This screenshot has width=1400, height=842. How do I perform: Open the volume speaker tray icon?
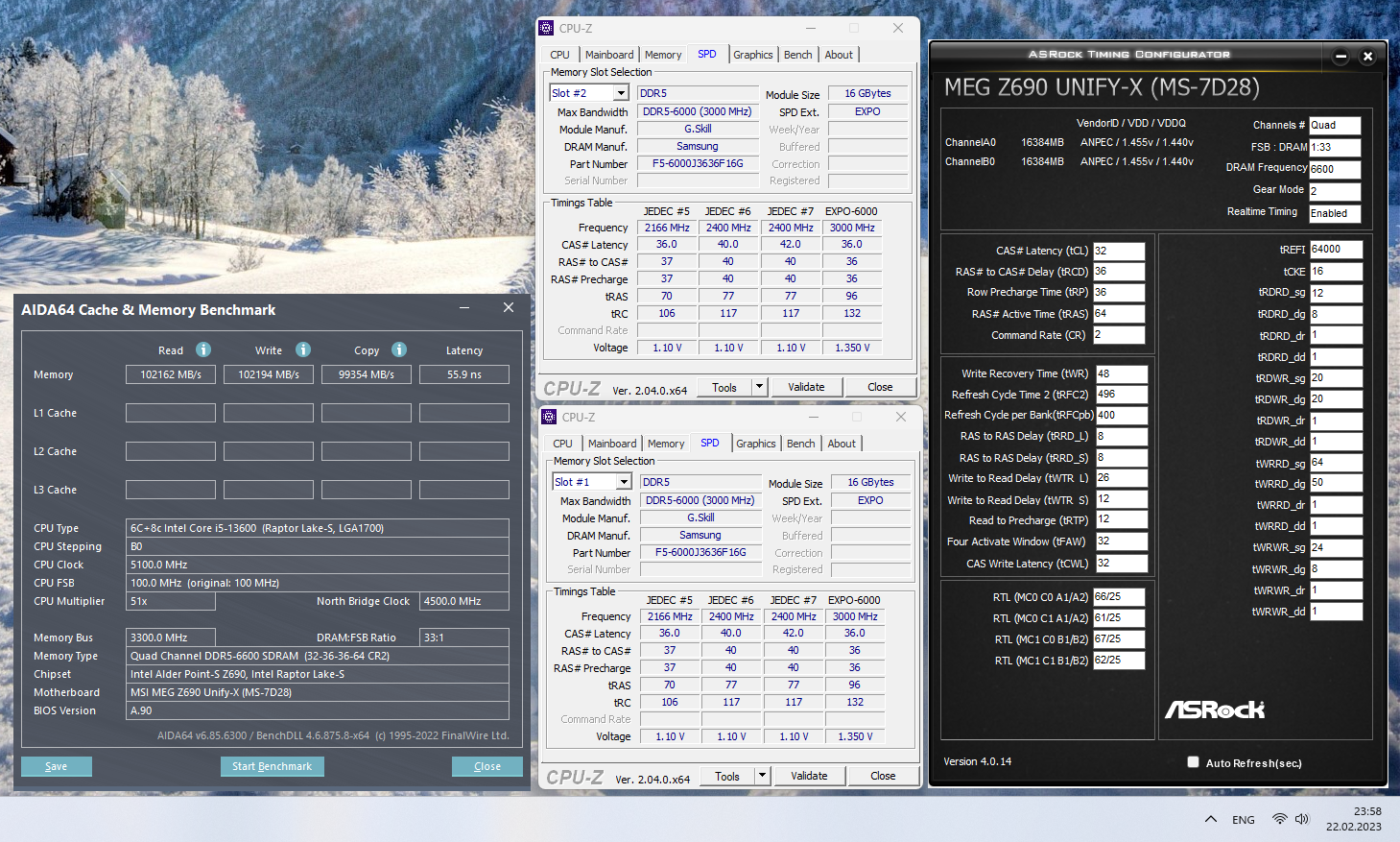[1302, 819]
